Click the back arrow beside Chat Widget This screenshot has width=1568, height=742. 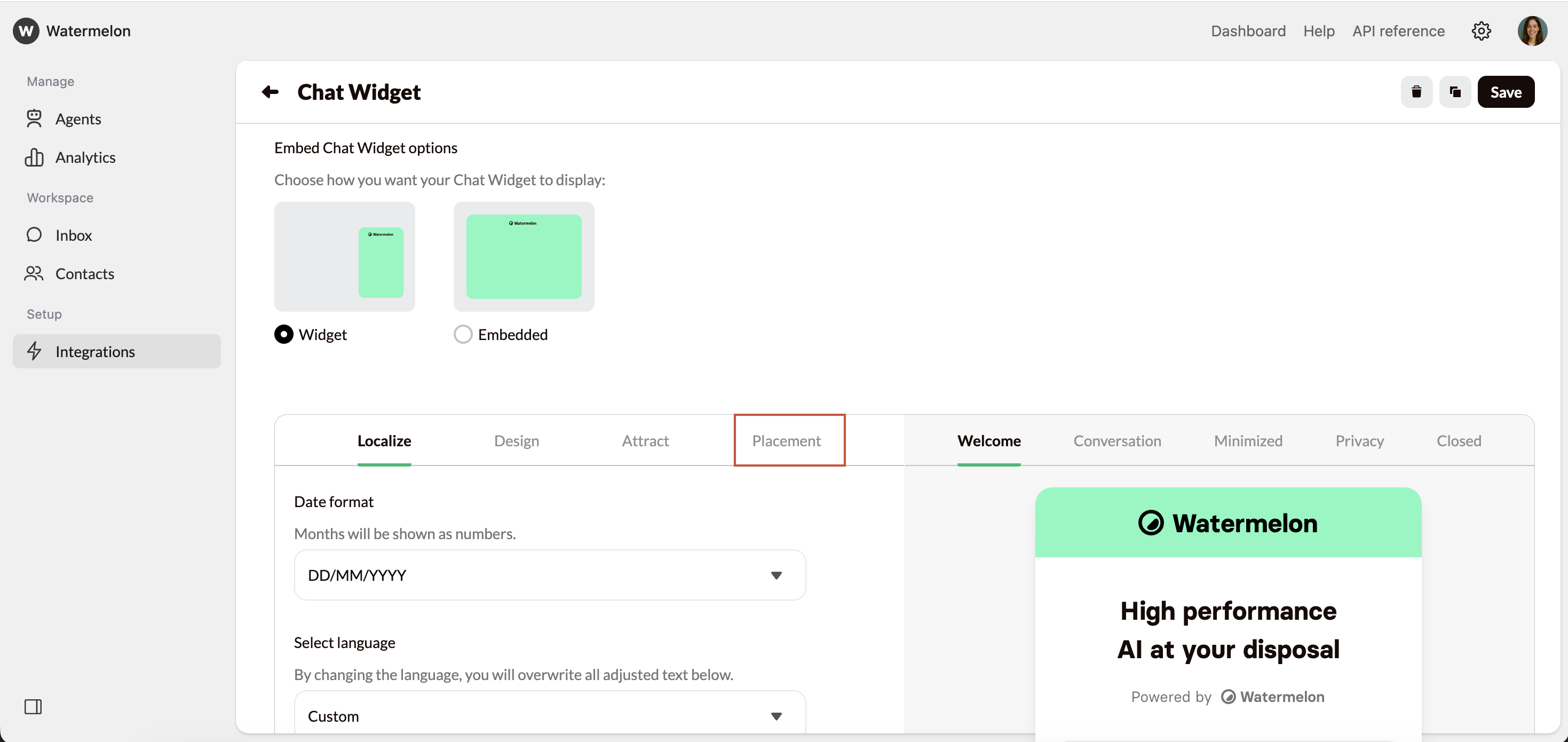(x=270, y=92)
